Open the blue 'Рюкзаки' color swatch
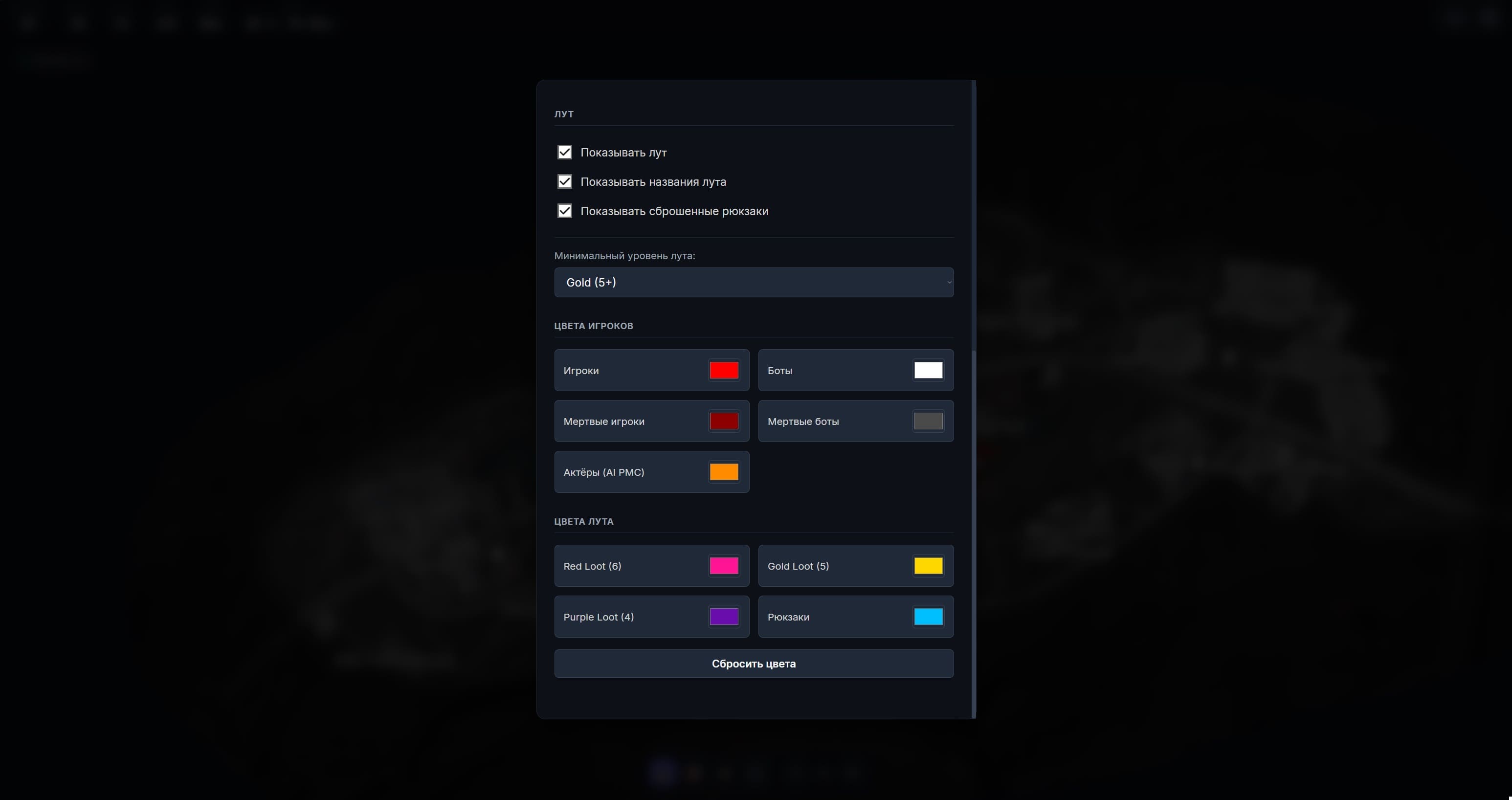The height and width of the screenshot is (800, 1512). (x=928, y=617)
